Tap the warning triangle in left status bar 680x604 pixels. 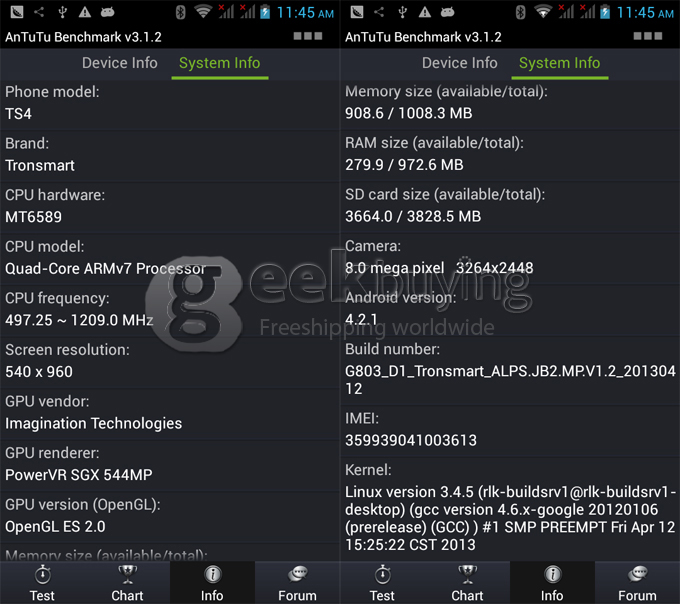84,12
